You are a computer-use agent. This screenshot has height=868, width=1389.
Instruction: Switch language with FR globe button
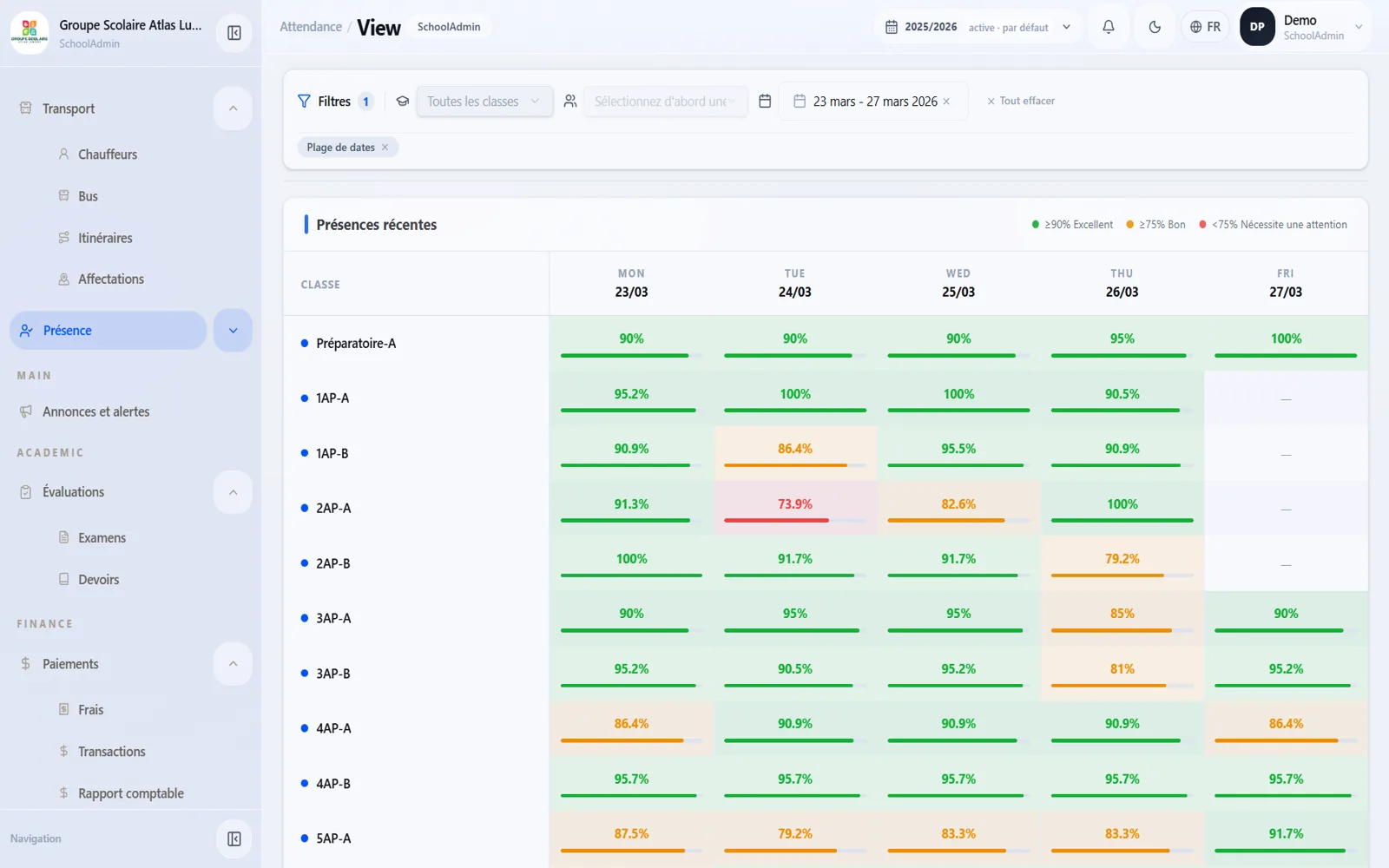1205,27
